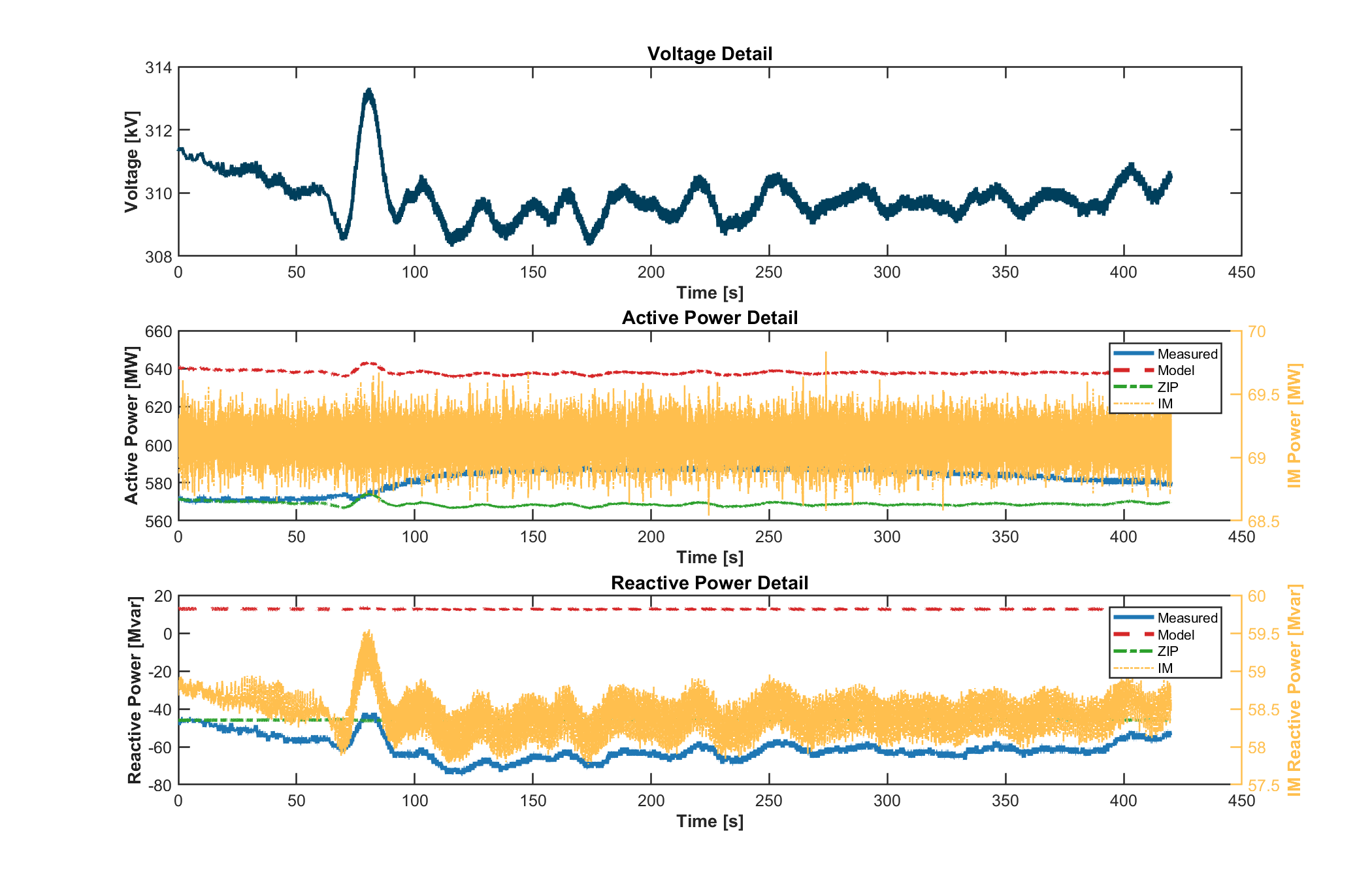Click the Active Power [MW] y-axis label
Viewport: 1372px width, 882px height.
click(x=132, y=425)
